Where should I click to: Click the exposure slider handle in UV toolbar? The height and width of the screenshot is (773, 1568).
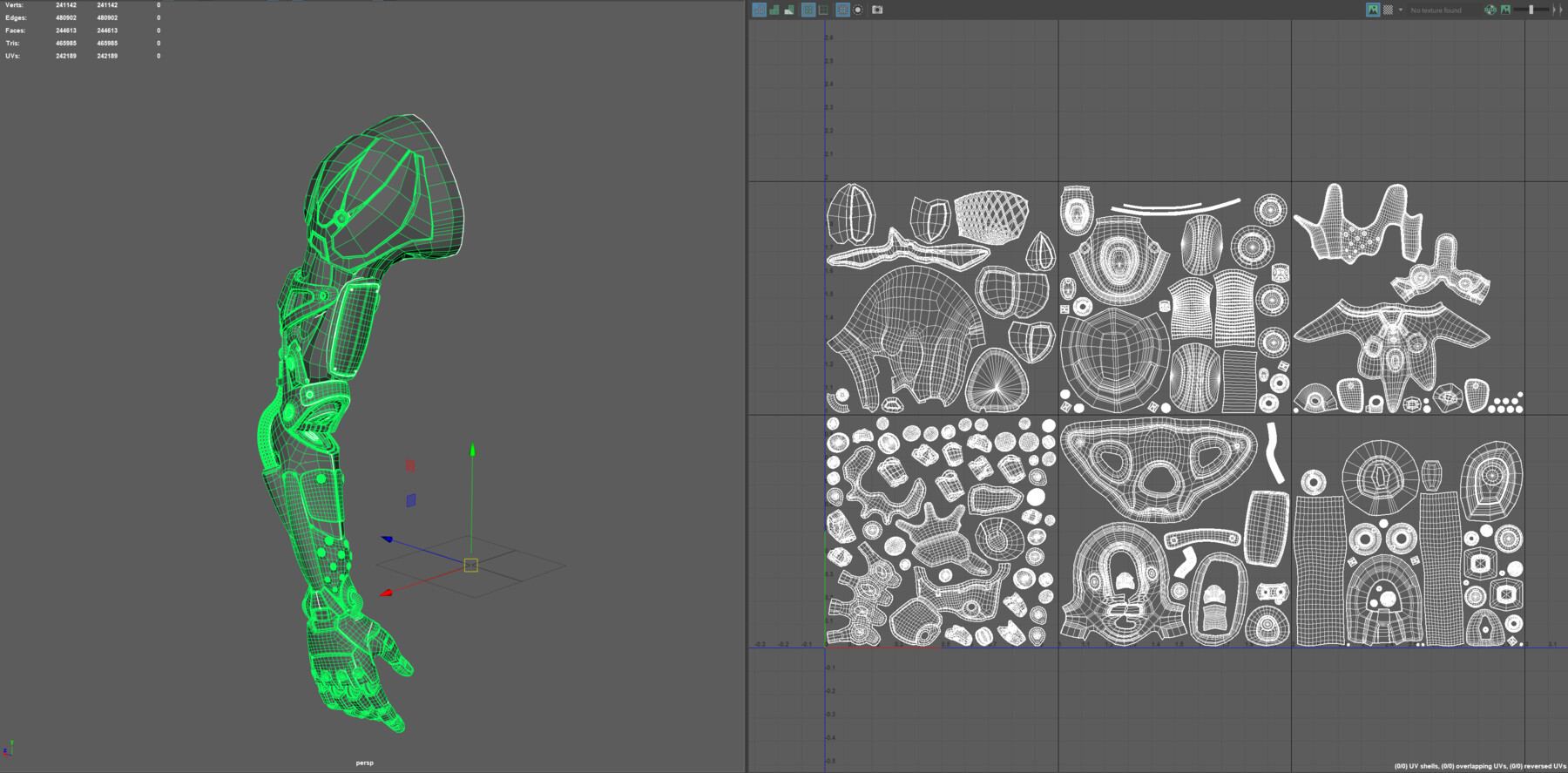point(1531,10)
